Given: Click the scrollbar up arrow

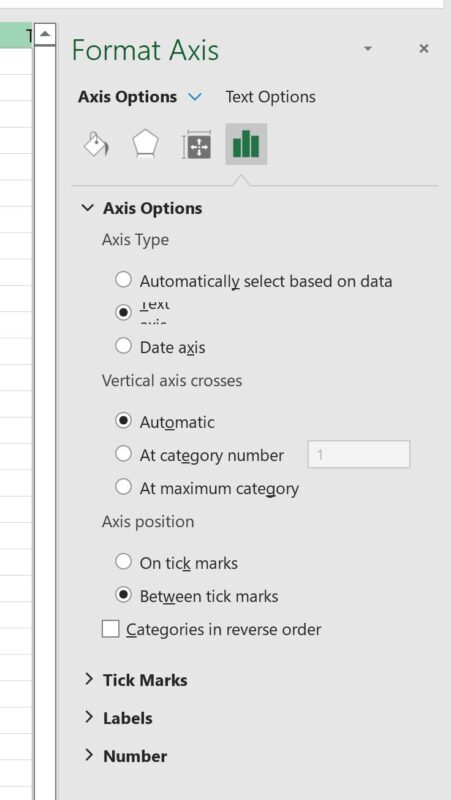Looking at the screenshot, I should click(x=45, y=35).
